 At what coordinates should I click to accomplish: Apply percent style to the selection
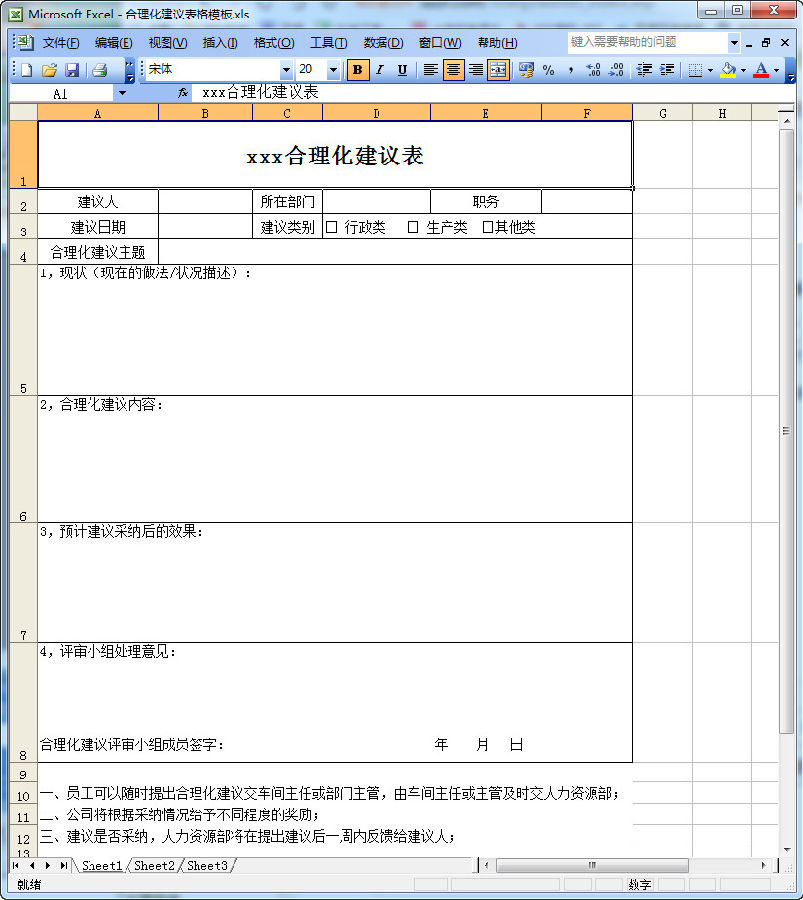coord(547,71)
